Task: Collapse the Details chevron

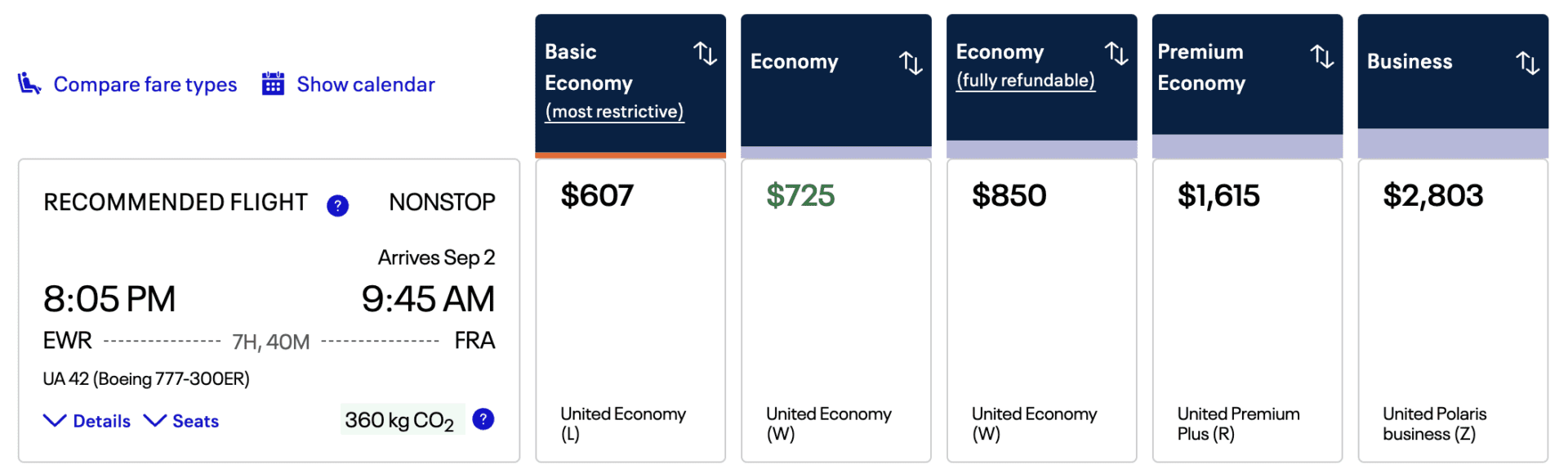Action: click(54, 420)
